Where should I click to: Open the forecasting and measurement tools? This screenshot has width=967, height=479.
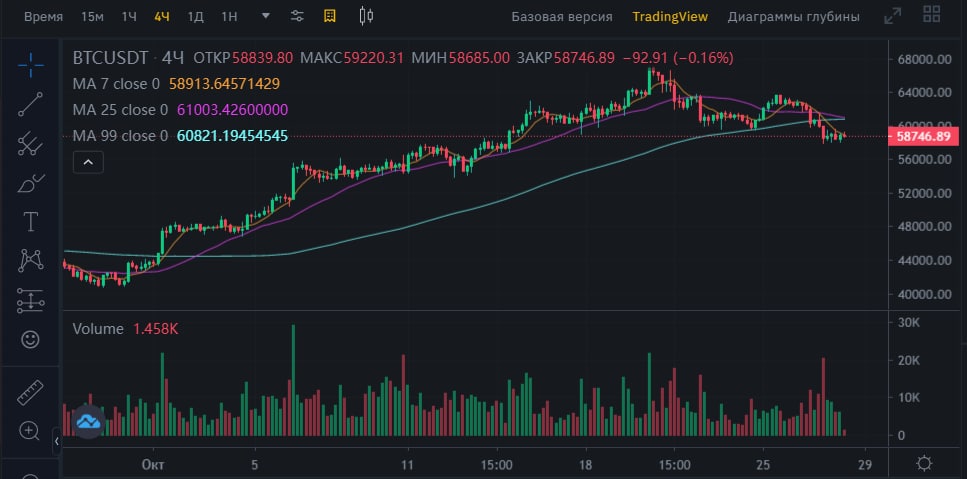(30, 300)
